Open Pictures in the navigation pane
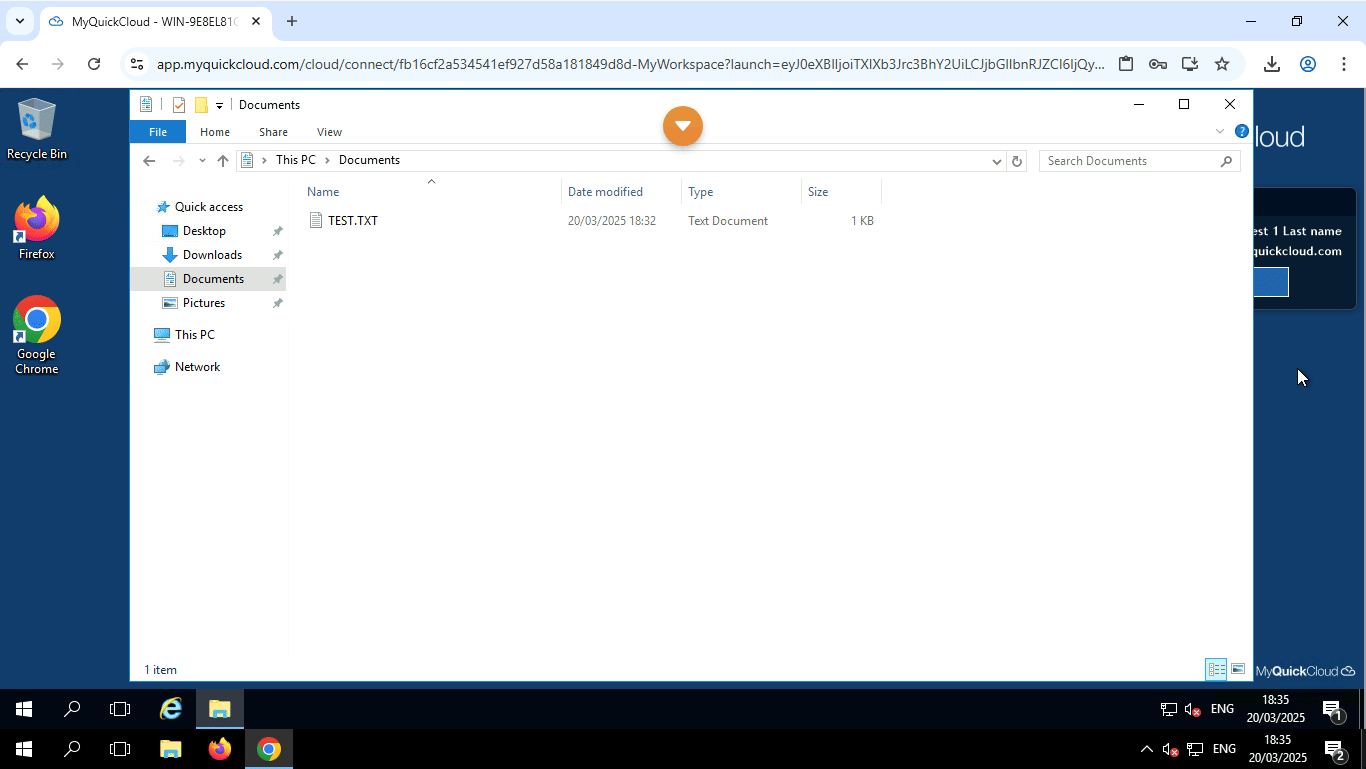The image size is (1366, 769). 204,303
